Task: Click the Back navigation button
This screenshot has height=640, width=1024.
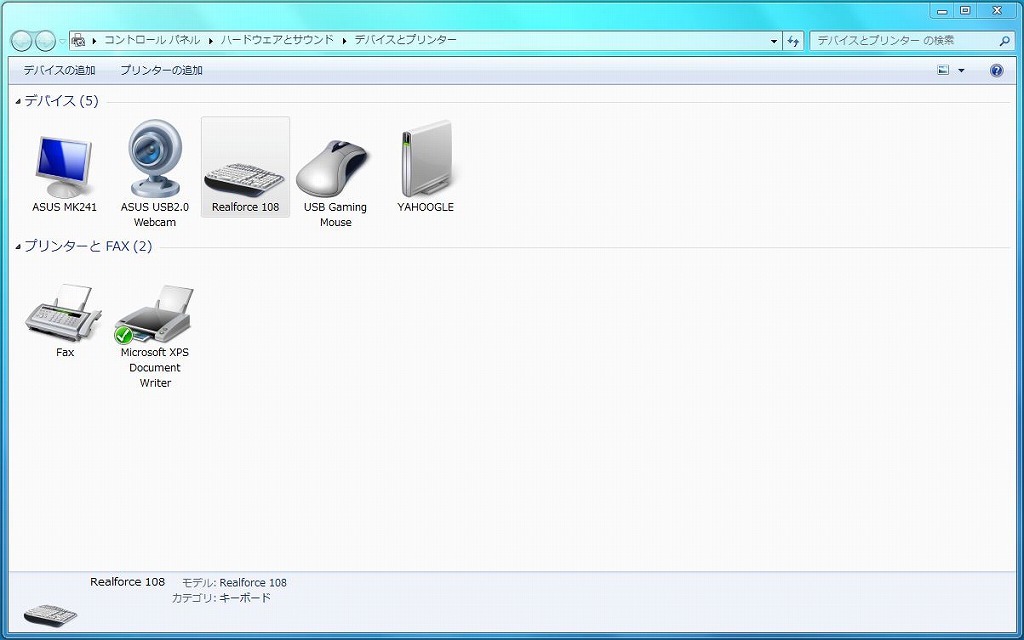Action: pyautogui.click(x=22, y=41)
